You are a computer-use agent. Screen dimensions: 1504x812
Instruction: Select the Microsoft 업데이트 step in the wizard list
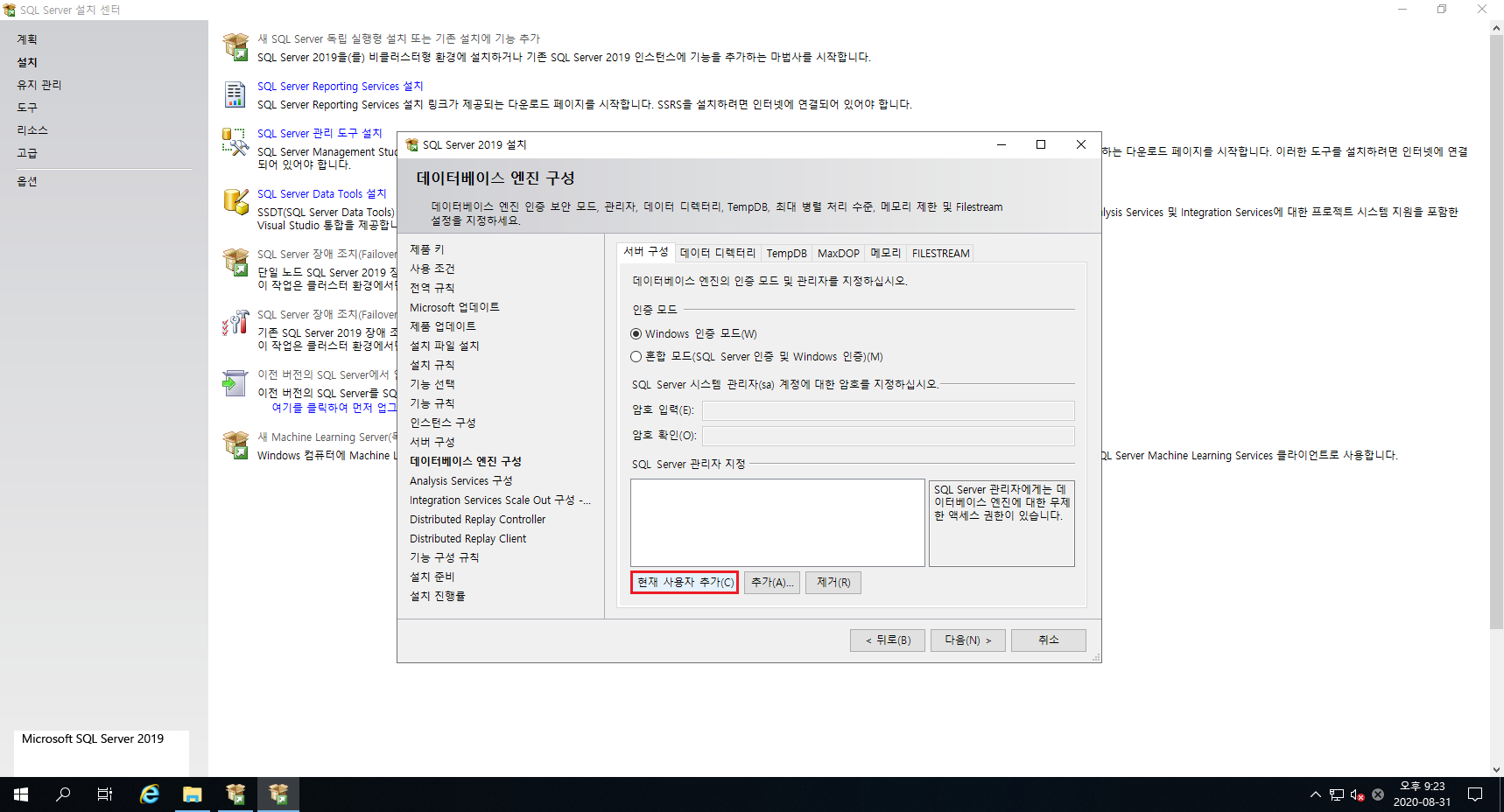point(454,307)
